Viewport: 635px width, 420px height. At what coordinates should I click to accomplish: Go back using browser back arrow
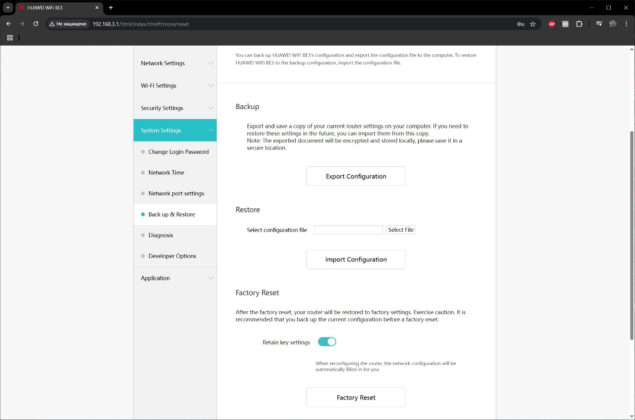point(9,24)
